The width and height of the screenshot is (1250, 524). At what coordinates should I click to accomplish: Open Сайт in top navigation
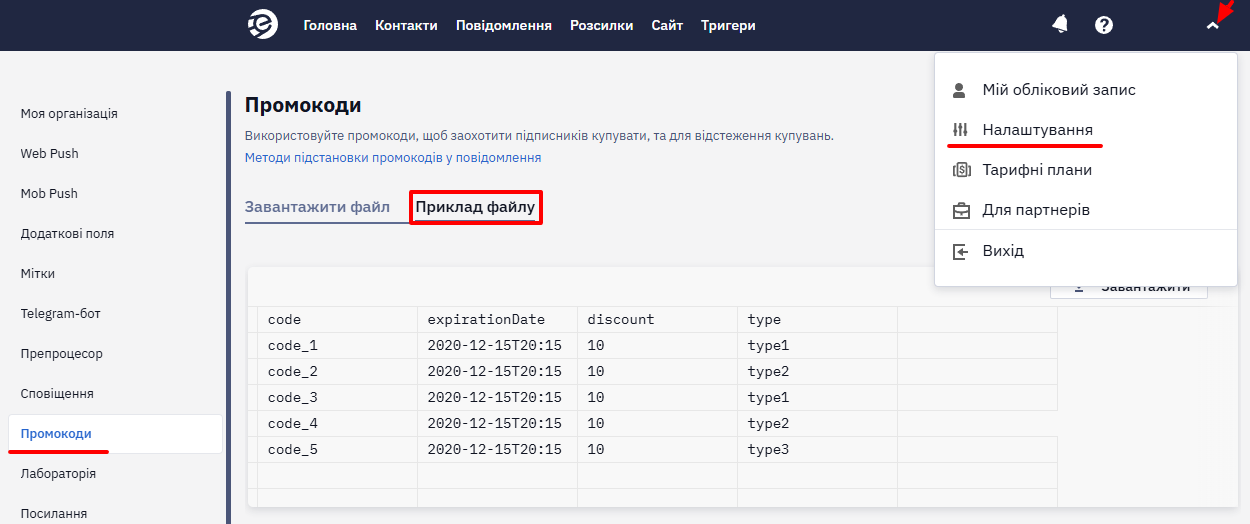667,25
